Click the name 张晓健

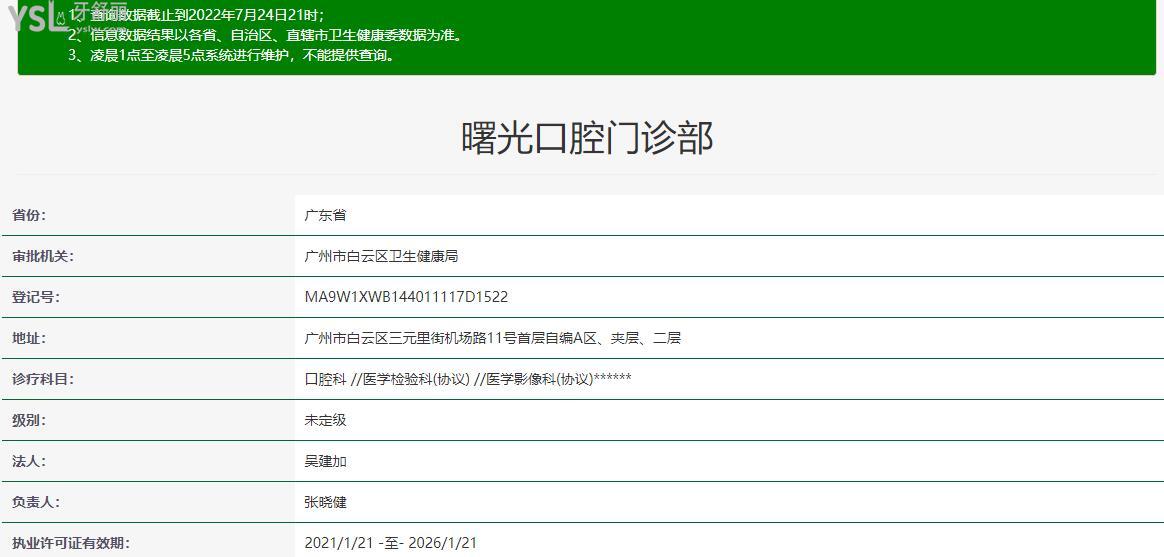click(x=325, y=502)
